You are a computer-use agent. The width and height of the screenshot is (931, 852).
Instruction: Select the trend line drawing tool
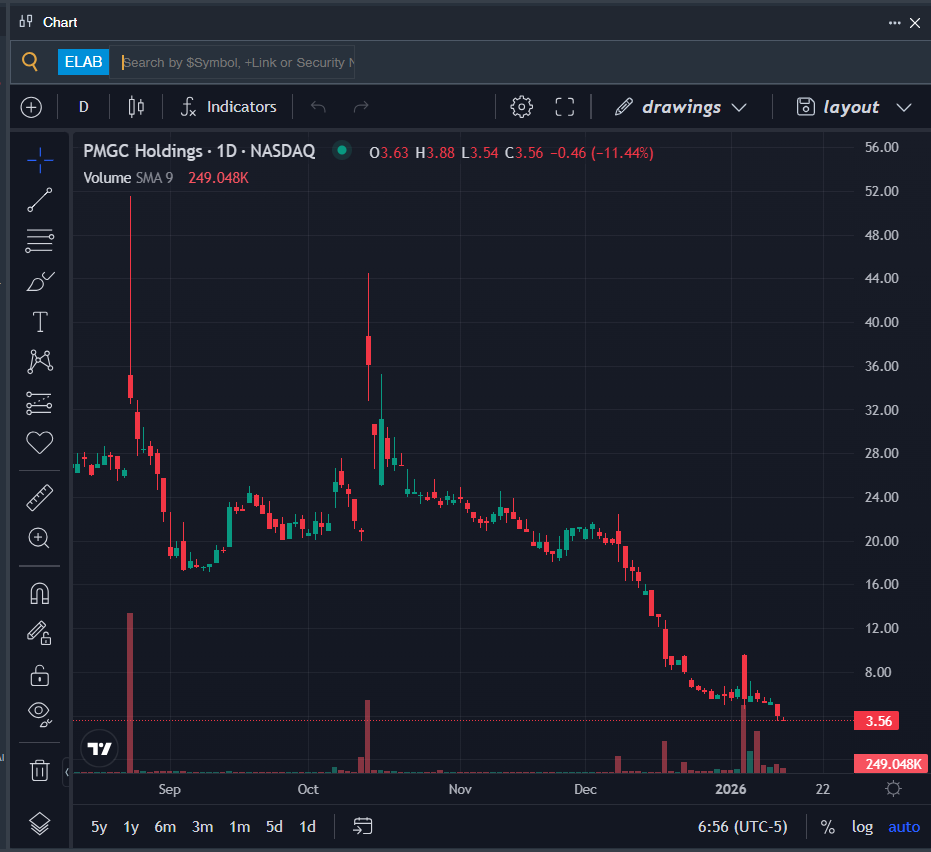point(40,200)
